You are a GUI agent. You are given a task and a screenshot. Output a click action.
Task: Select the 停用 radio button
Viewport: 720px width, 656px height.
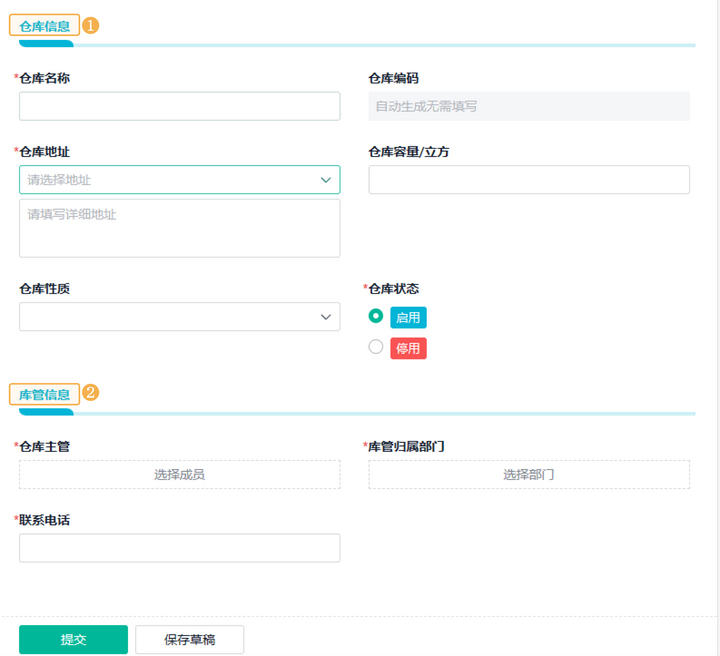[376, 347]
